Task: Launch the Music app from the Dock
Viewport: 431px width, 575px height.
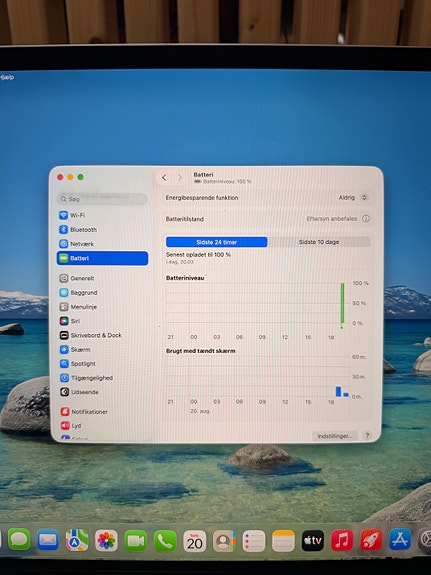Action: [x=342, y=541]
